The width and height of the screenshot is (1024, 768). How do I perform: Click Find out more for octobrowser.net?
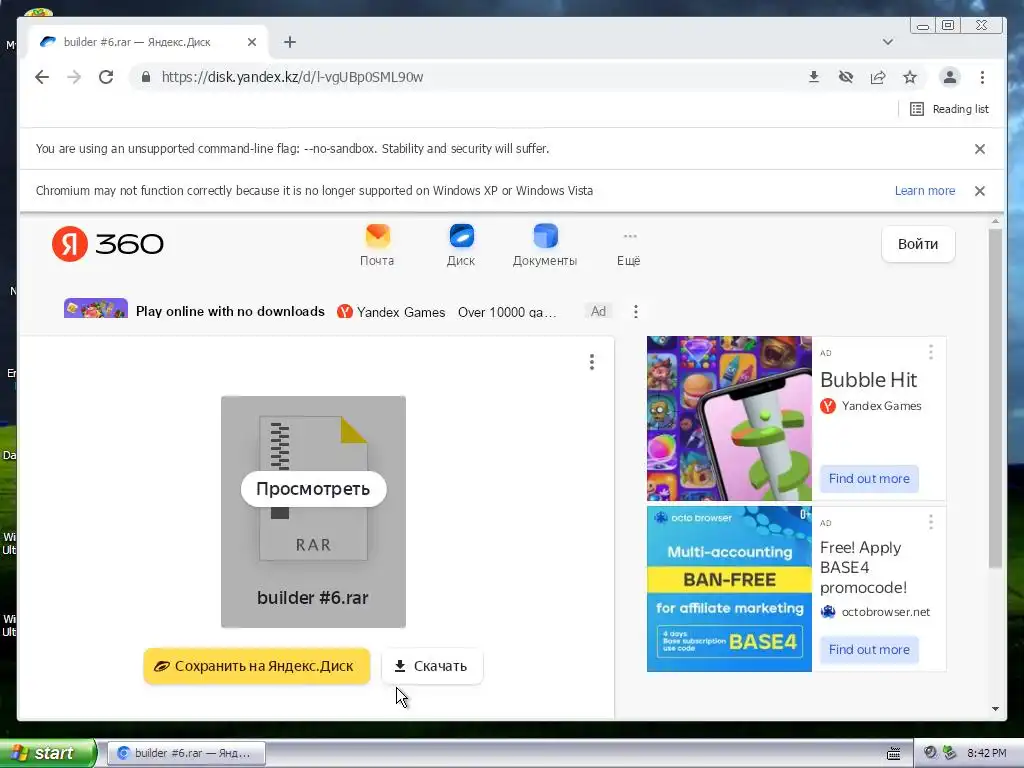point(869,650)
